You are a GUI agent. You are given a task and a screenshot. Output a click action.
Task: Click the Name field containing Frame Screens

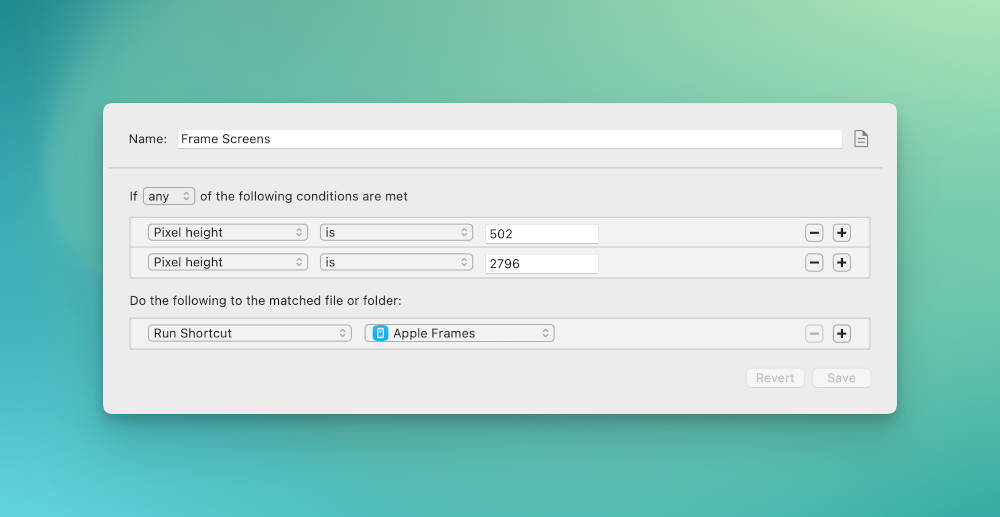pos(510,139)
